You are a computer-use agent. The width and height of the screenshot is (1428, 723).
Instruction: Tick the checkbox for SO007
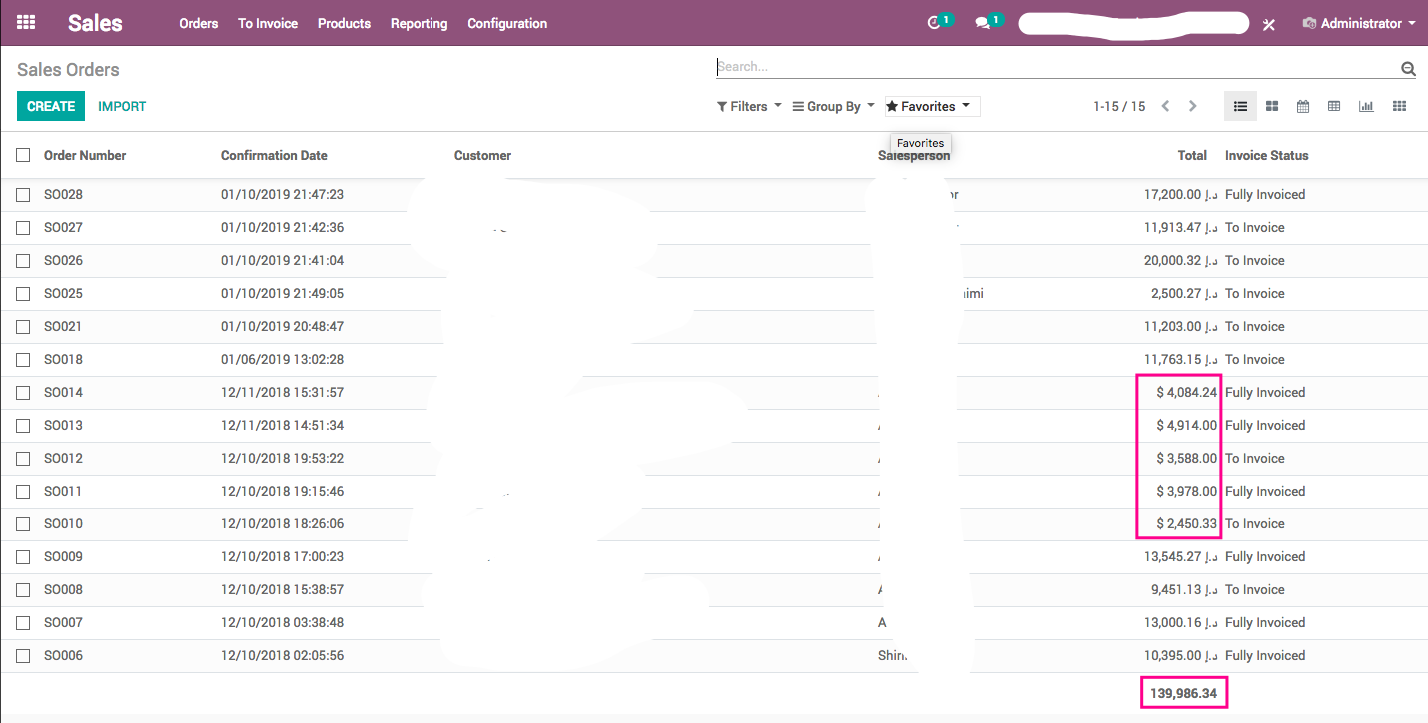23,623
